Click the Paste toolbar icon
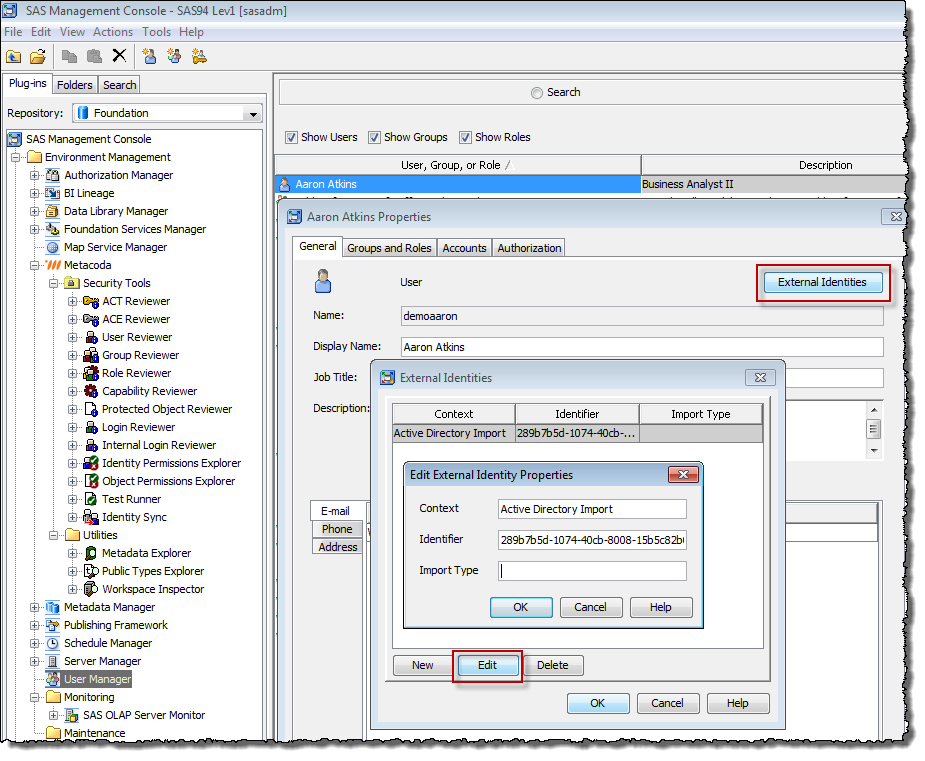Image resolution: width=925 pixels, height=761 pixels. tap(94, 56)
